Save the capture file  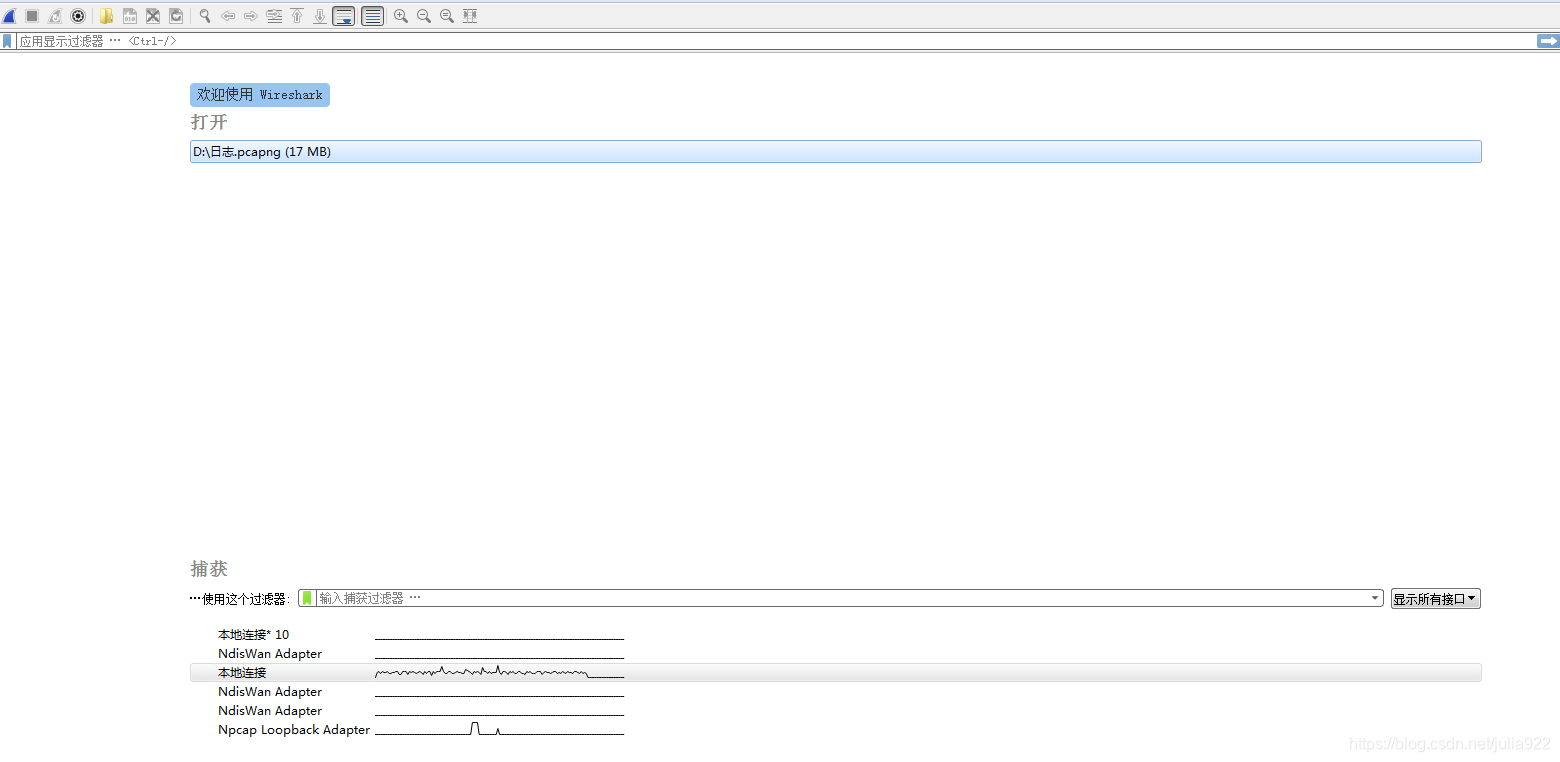point(130,16)
